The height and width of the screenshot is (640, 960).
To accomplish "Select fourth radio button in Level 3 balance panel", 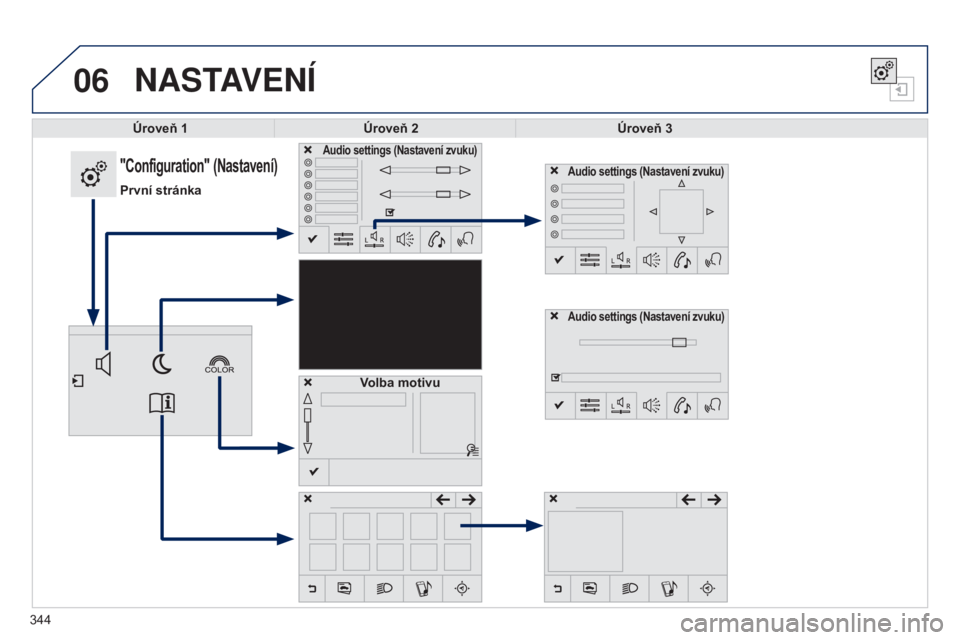I will coord(554,234).
